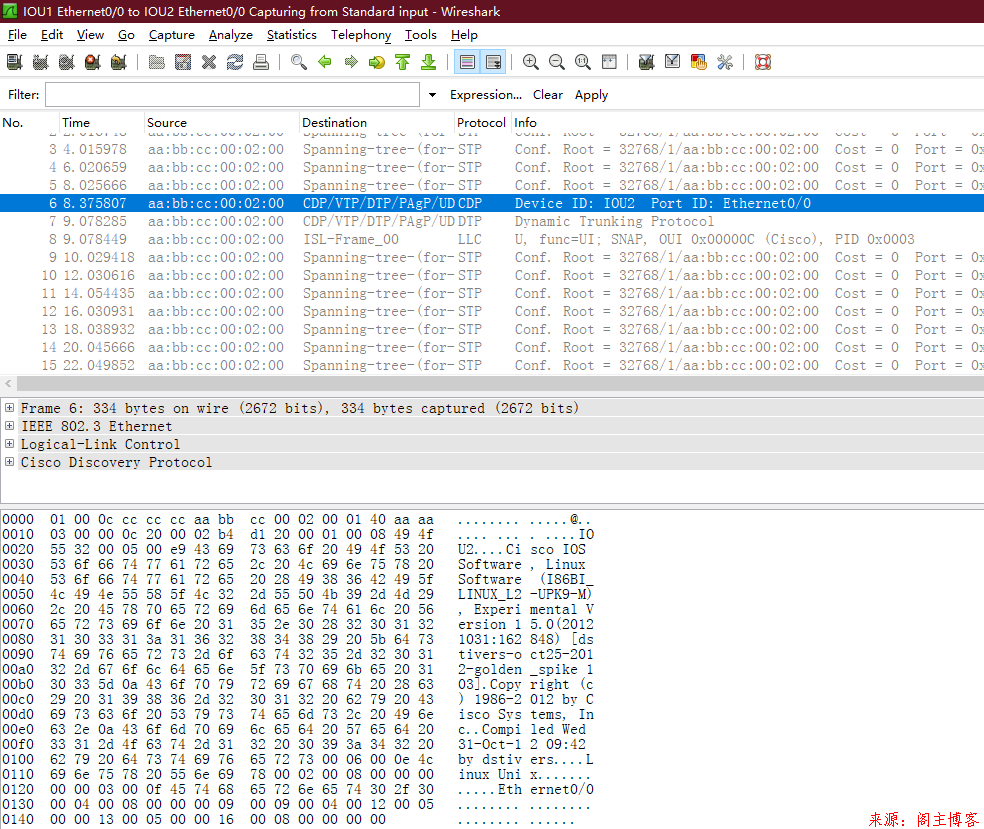Image resolution: width=984 pixels, height=829 pixels.
Task: Open the Edit menu
Action: click(x=51, y=35)
